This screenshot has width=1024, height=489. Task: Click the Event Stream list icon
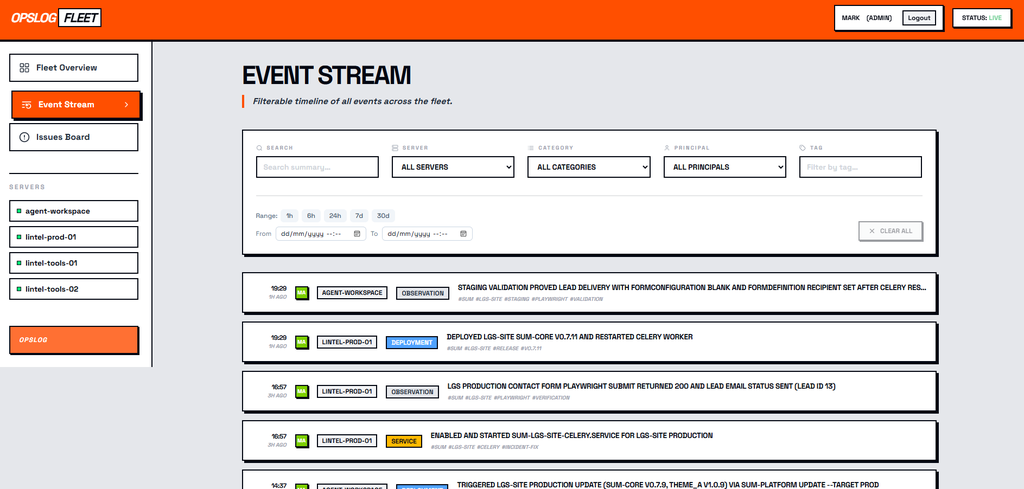coord(27,104)
